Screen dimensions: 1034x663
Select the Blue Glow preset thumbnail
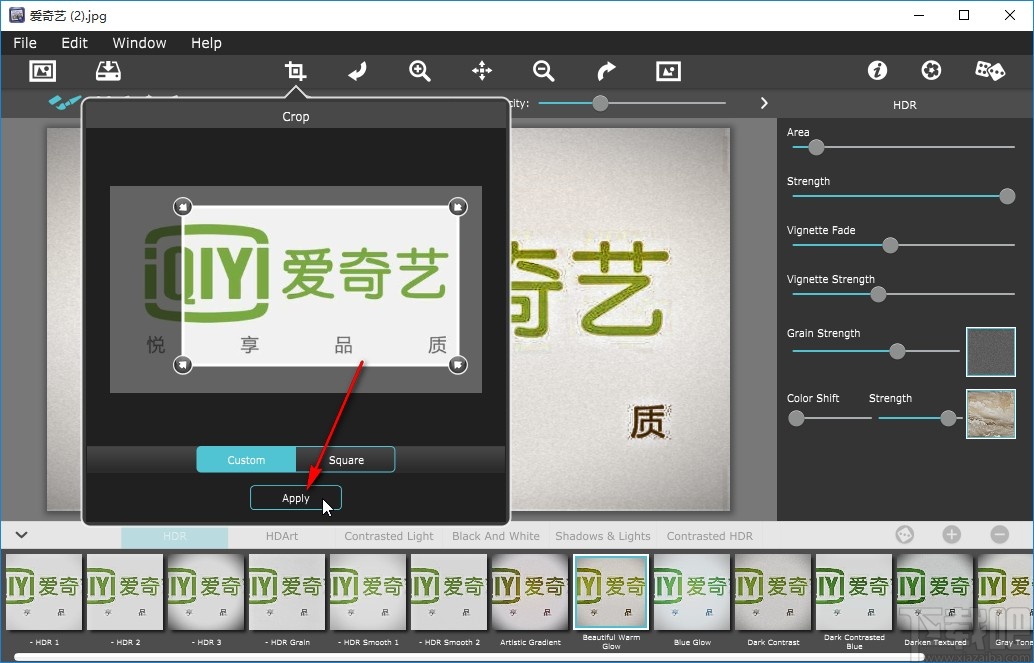click(x=692, y=592)
